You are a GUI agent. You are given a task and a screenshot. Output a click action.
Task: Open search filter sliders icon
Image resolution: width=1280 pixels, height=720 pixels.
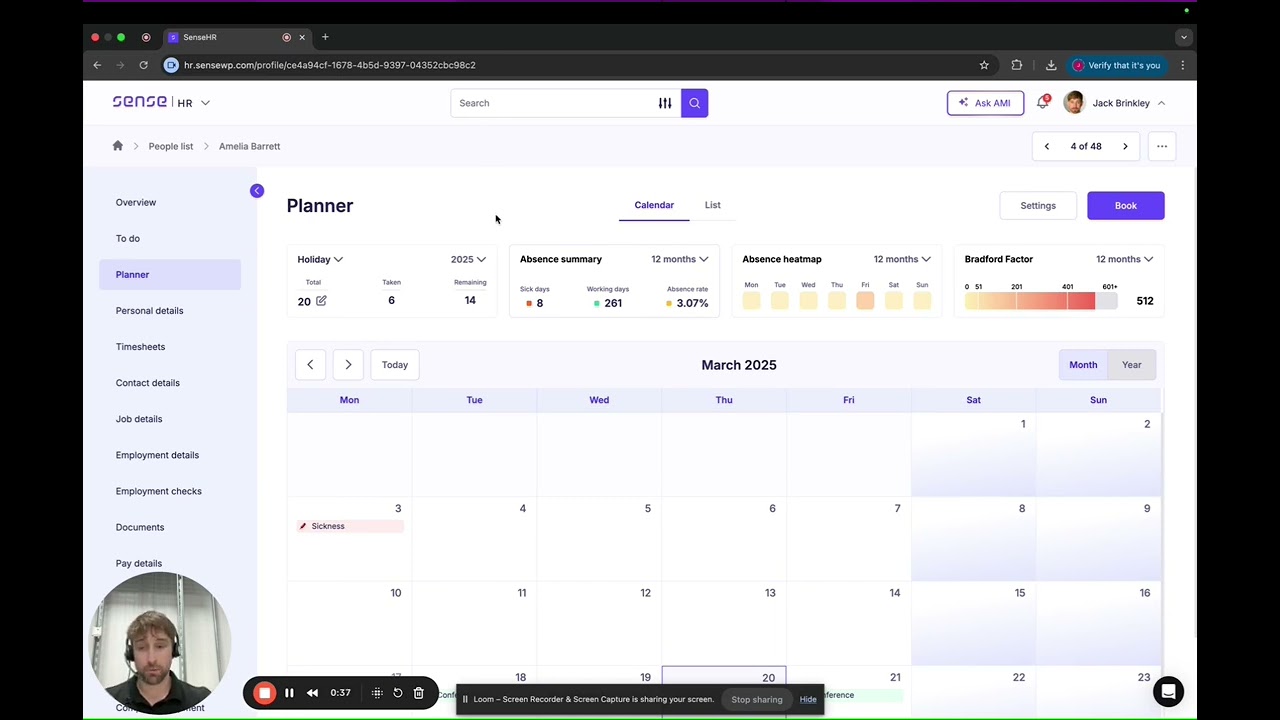pyautogui.click(x=665, y=103)
